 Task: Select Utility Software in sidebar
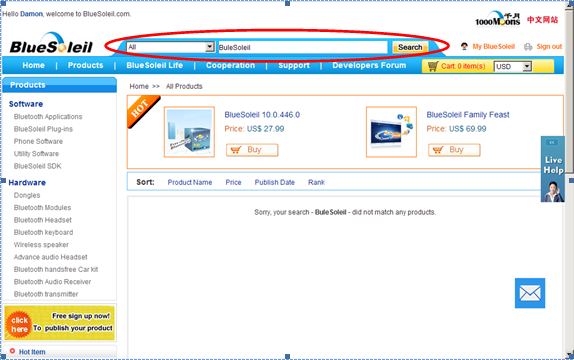tap(36, 154)
